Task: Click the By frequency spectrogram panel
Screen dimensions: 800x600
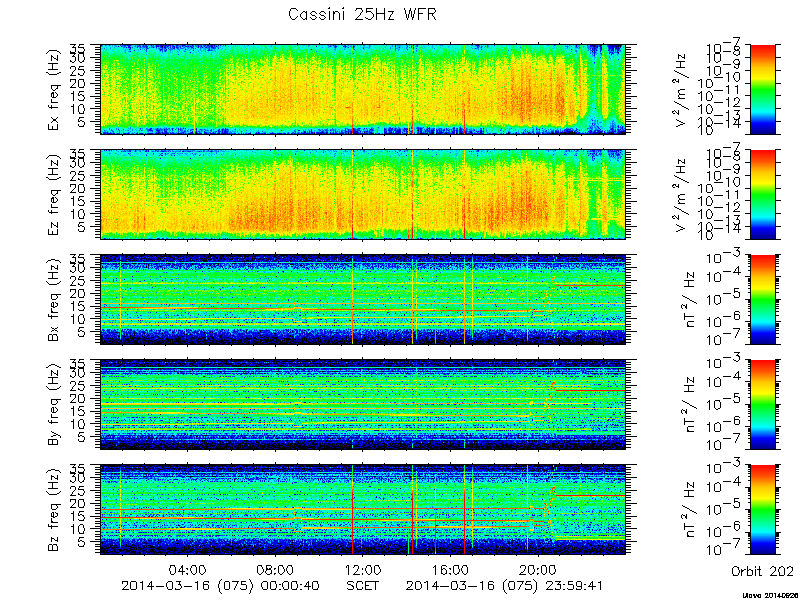Action: tap(363, 405)
